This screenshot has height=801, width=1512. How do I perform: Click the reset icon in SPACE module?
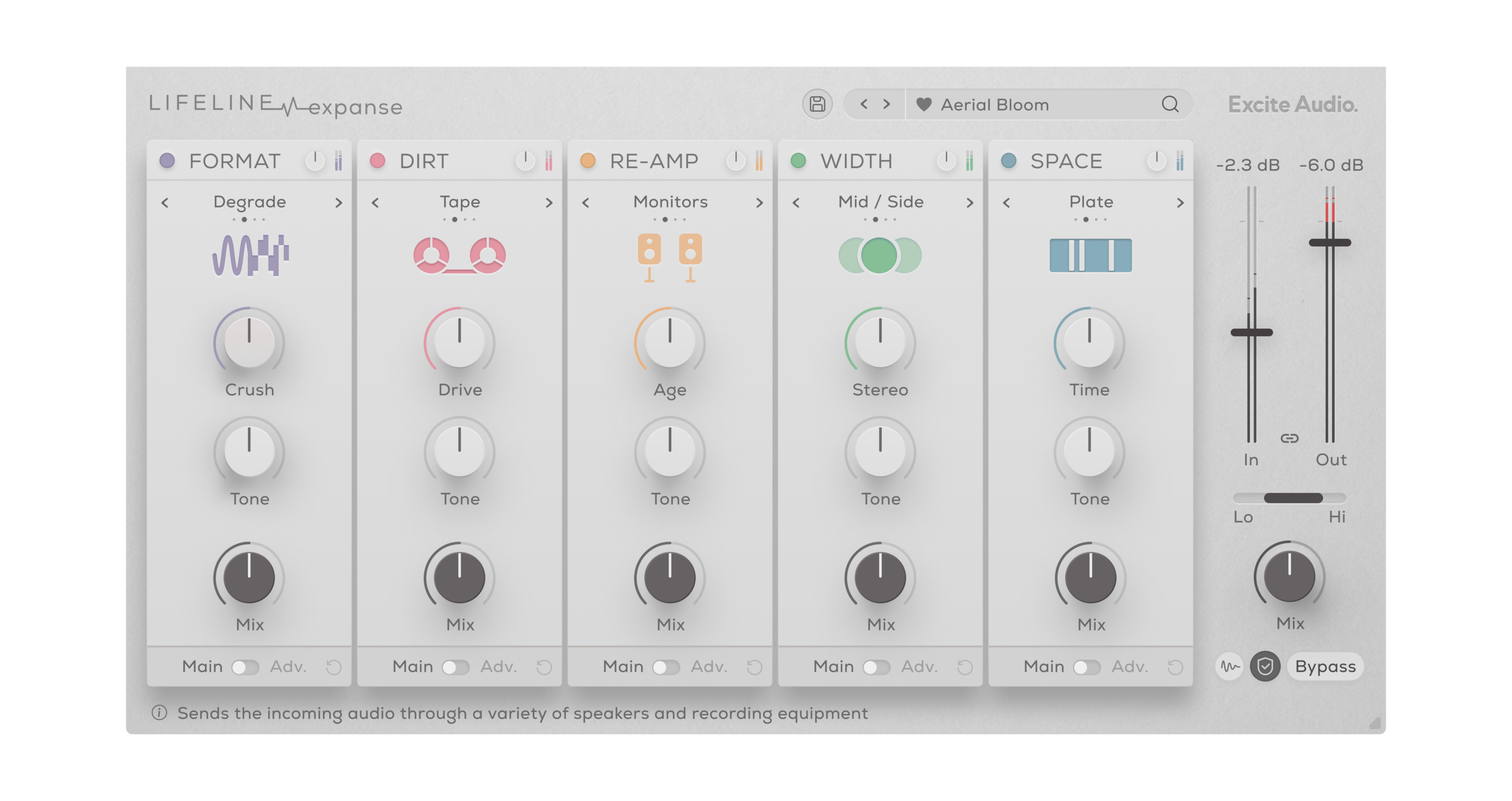pyautogui.click(x=1175, y=667)
